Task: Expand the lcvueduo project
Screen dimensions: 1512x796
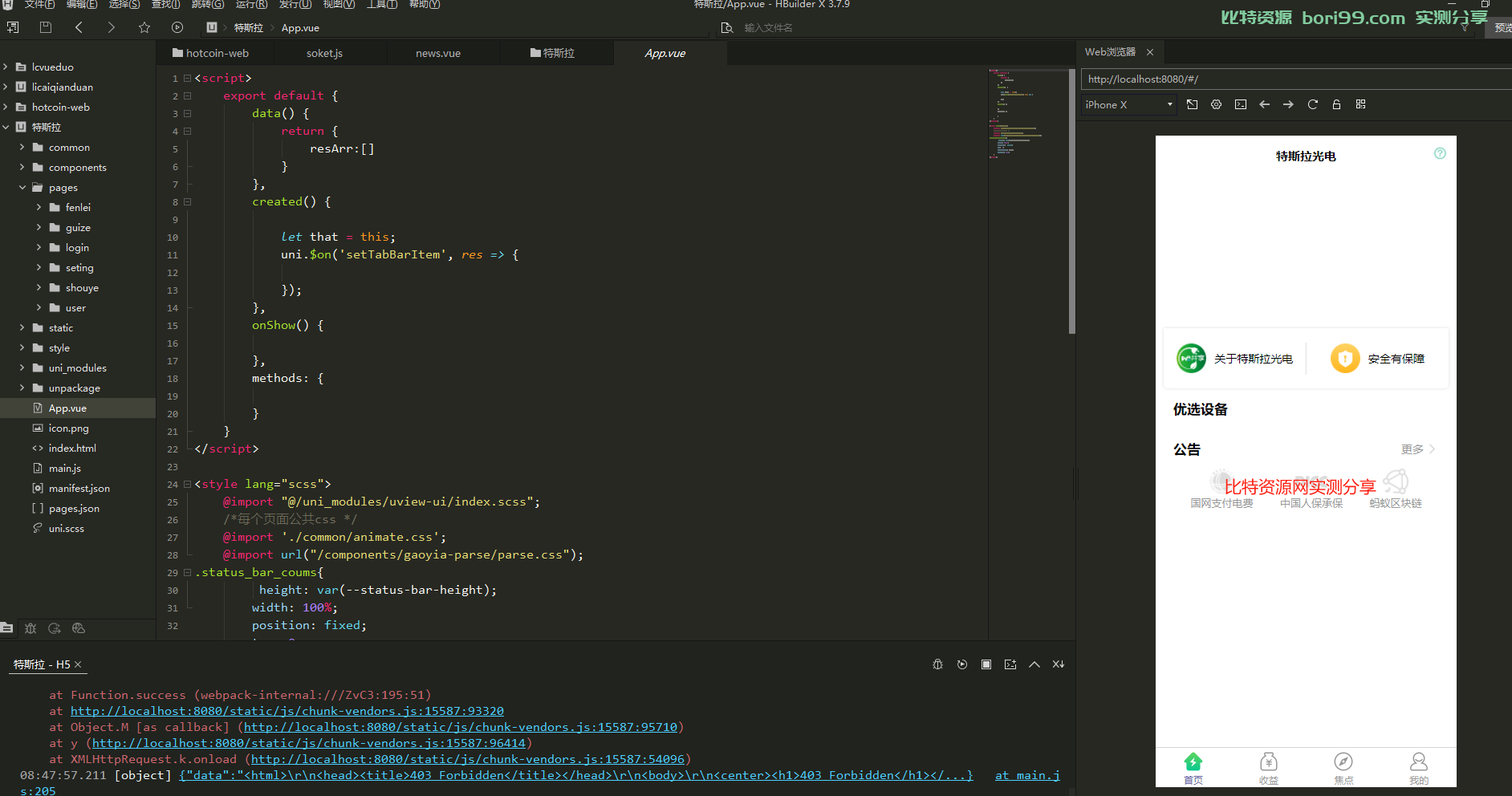Action: pyautogui.click(x=6, y=67)
